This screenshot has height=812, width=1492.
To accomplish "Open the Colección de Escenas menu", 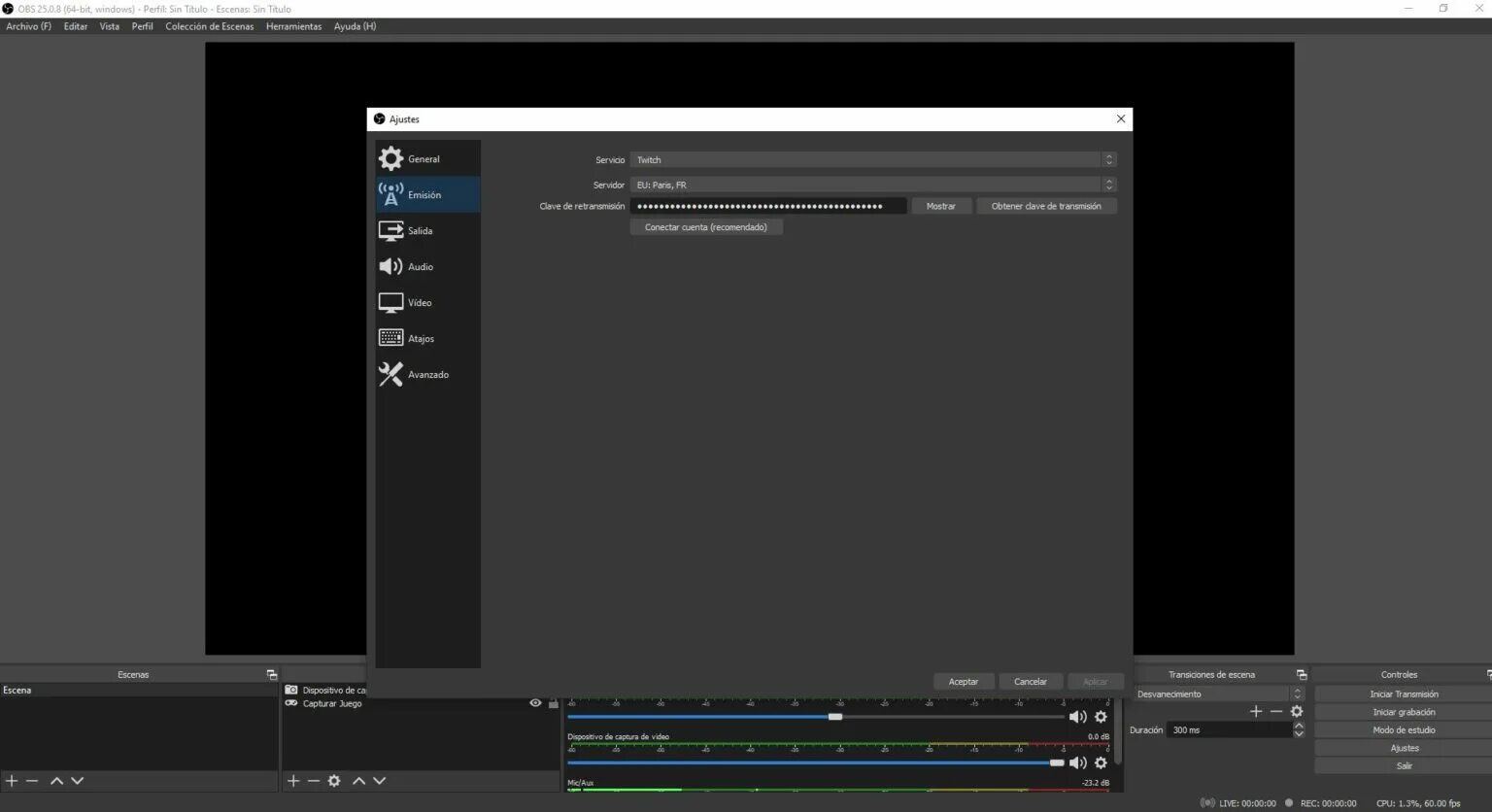I will [210, 26].
